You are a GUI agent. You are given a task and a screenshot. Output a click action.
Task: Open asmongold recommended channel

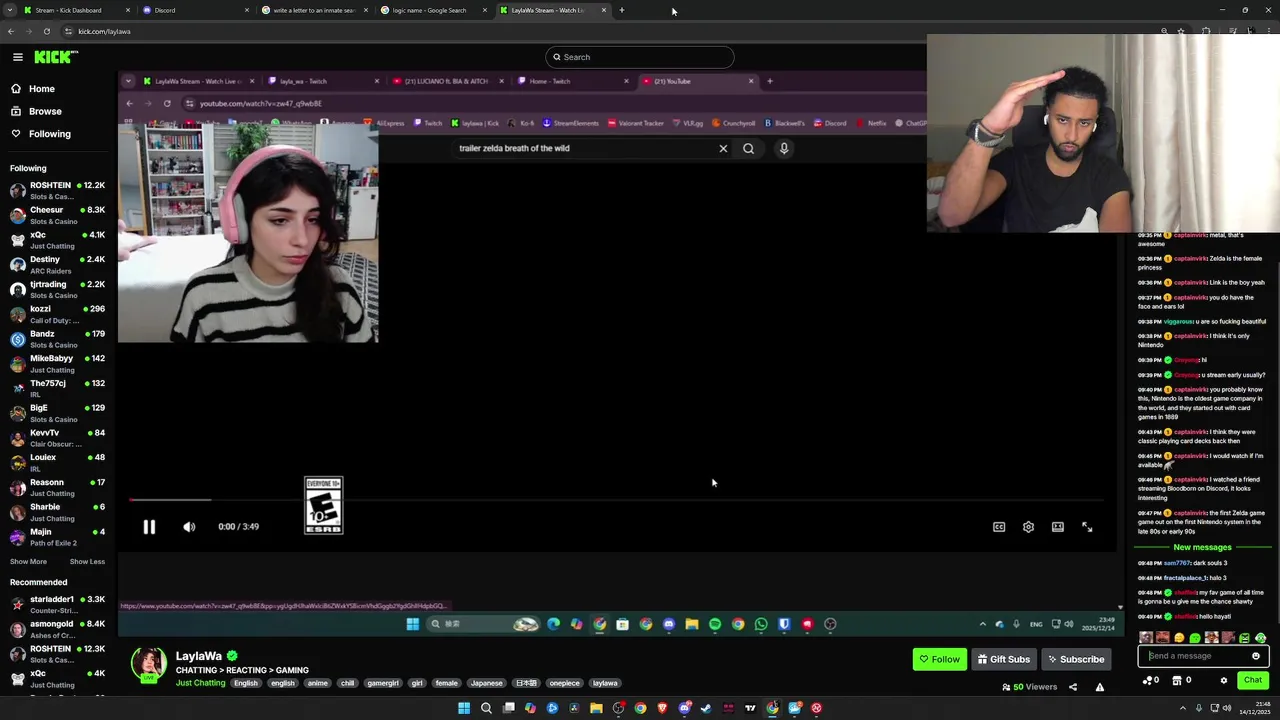click(x=57, y=629)
